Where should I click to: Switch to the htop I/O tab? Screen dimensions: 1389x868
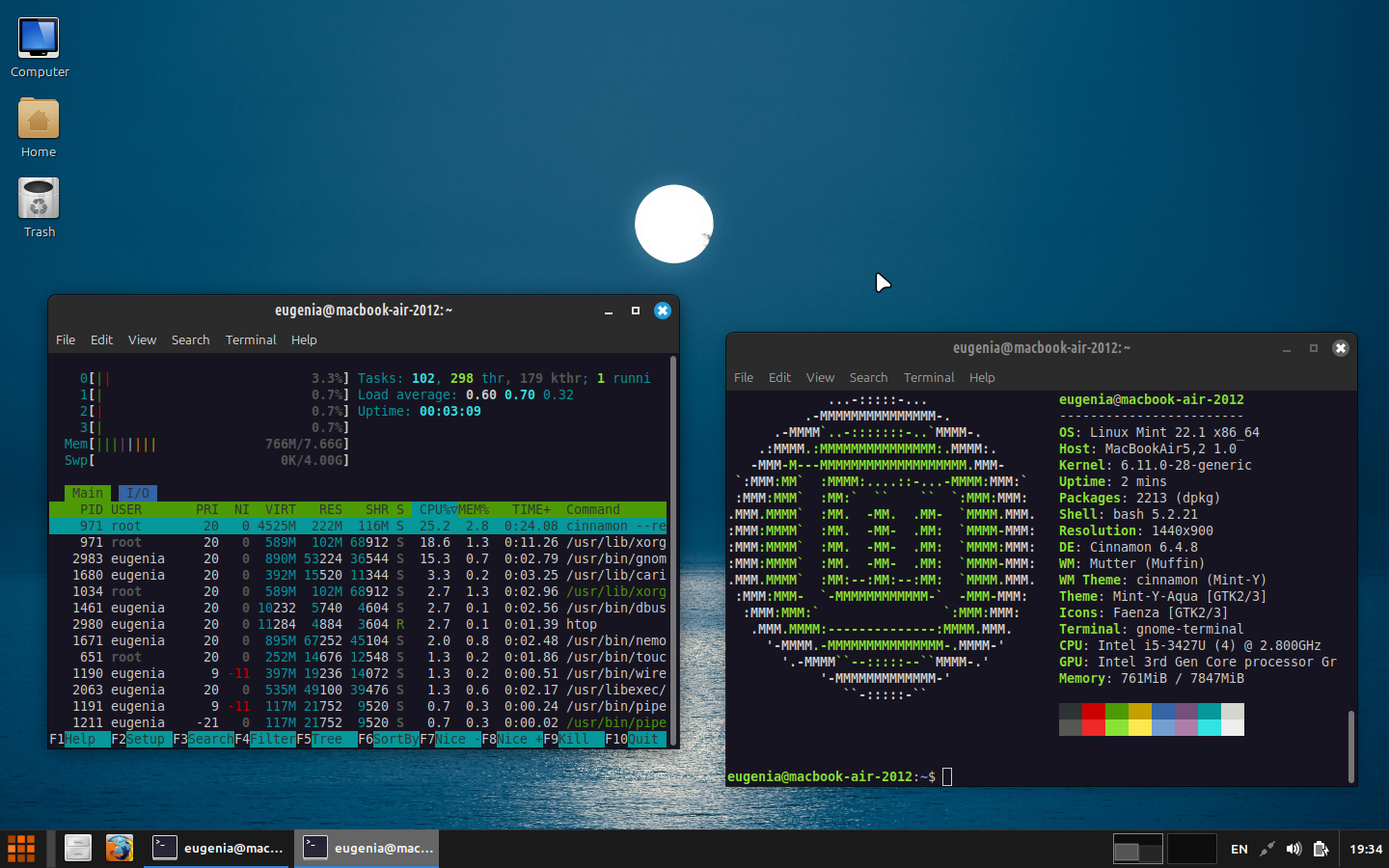pyautogui.click(x=138, y=493)
